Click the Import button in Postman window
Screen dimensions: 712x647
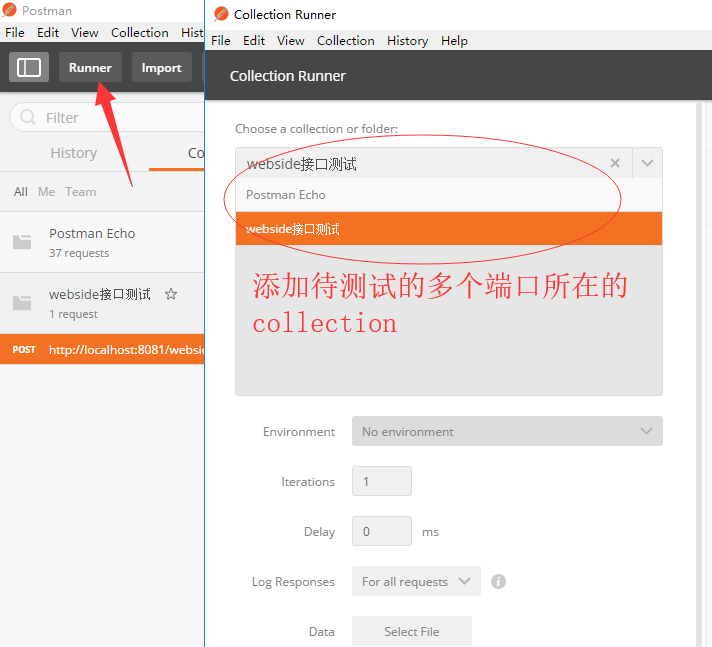(x=162, y=67)
